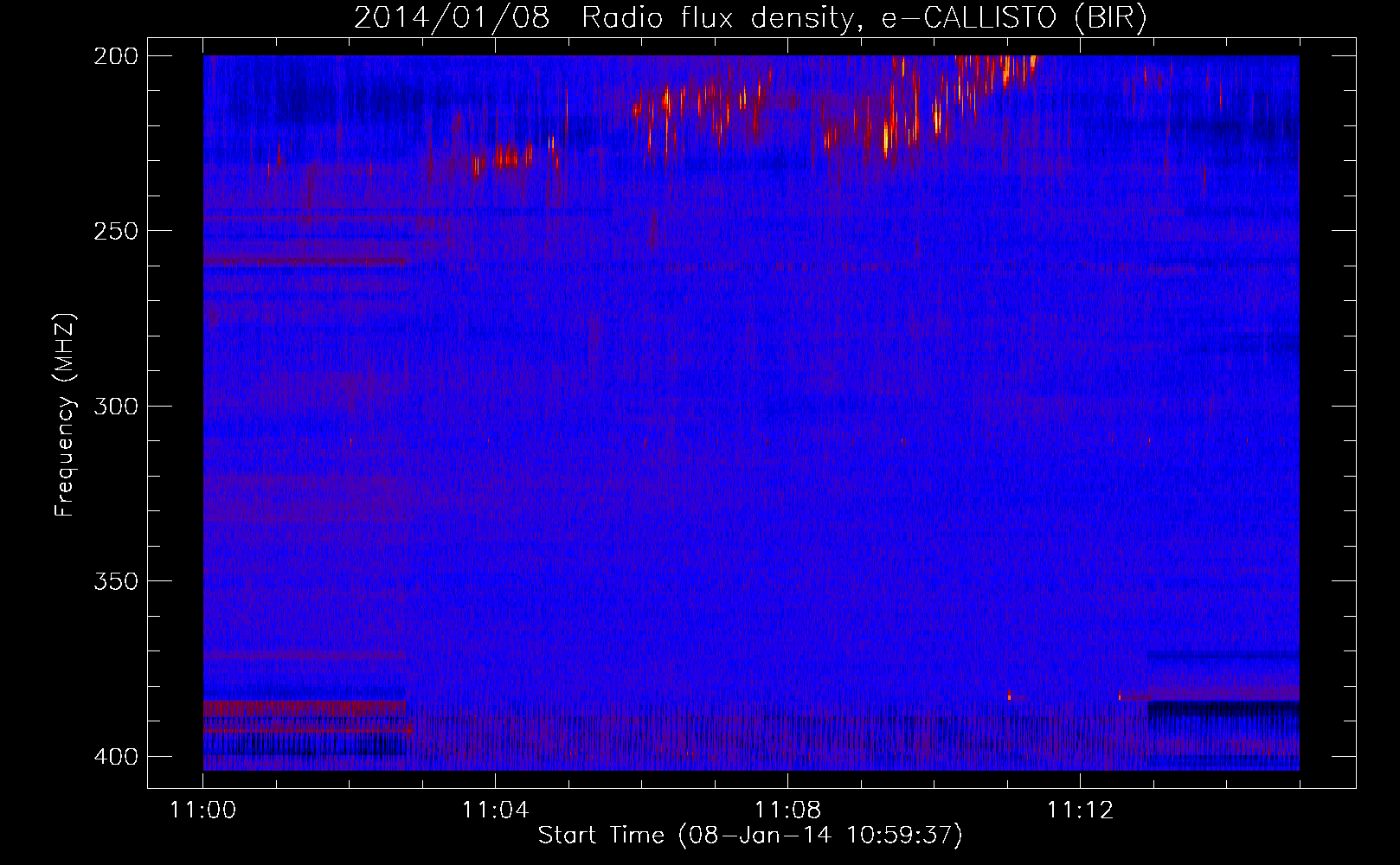The width and height of the screenshot is (1400, 865).
Task: Select the 400 frequency tick label
Action: click(116, 757)
